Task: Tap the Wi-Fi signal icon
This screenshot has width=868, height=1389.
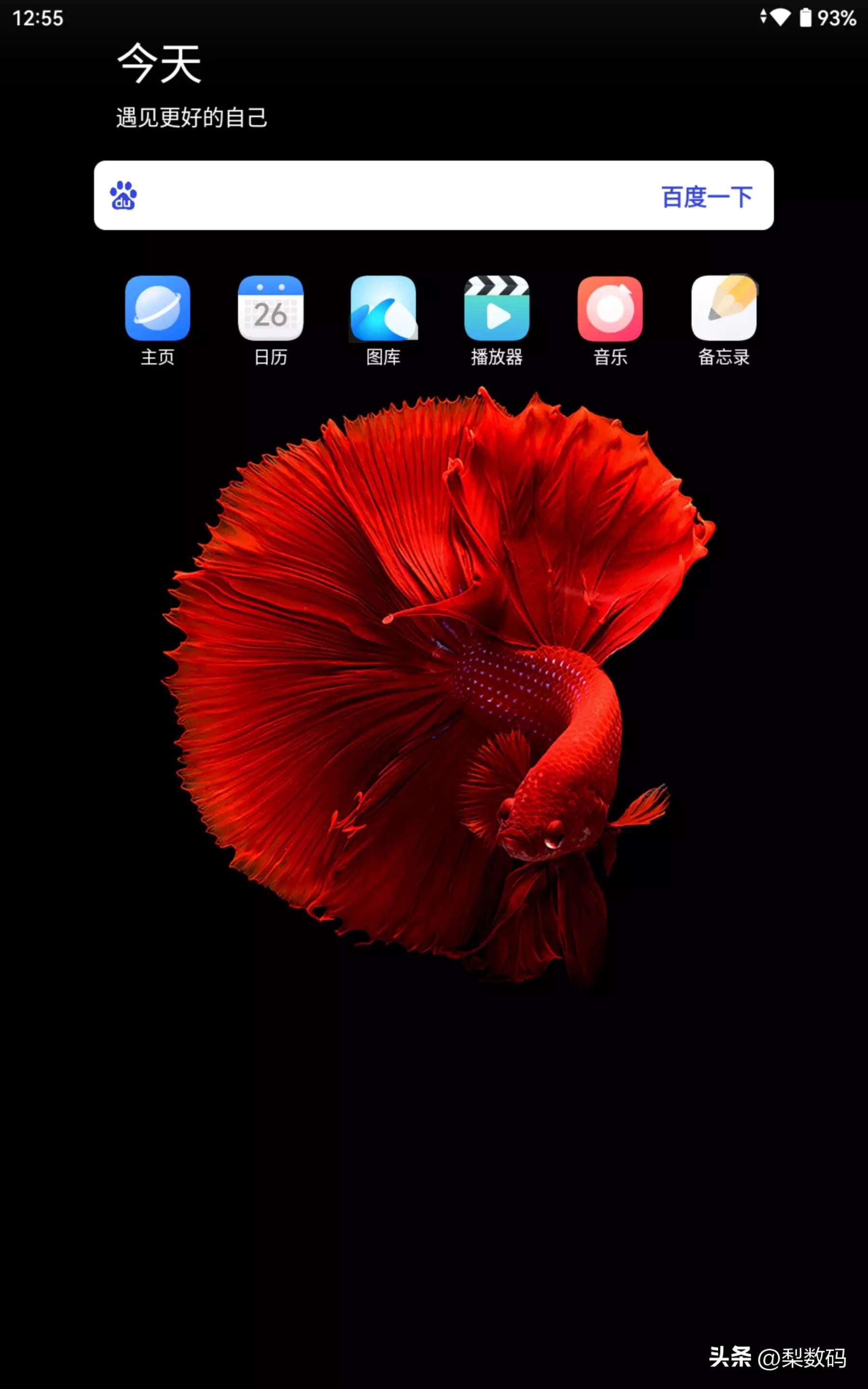Action: (780, 17)
